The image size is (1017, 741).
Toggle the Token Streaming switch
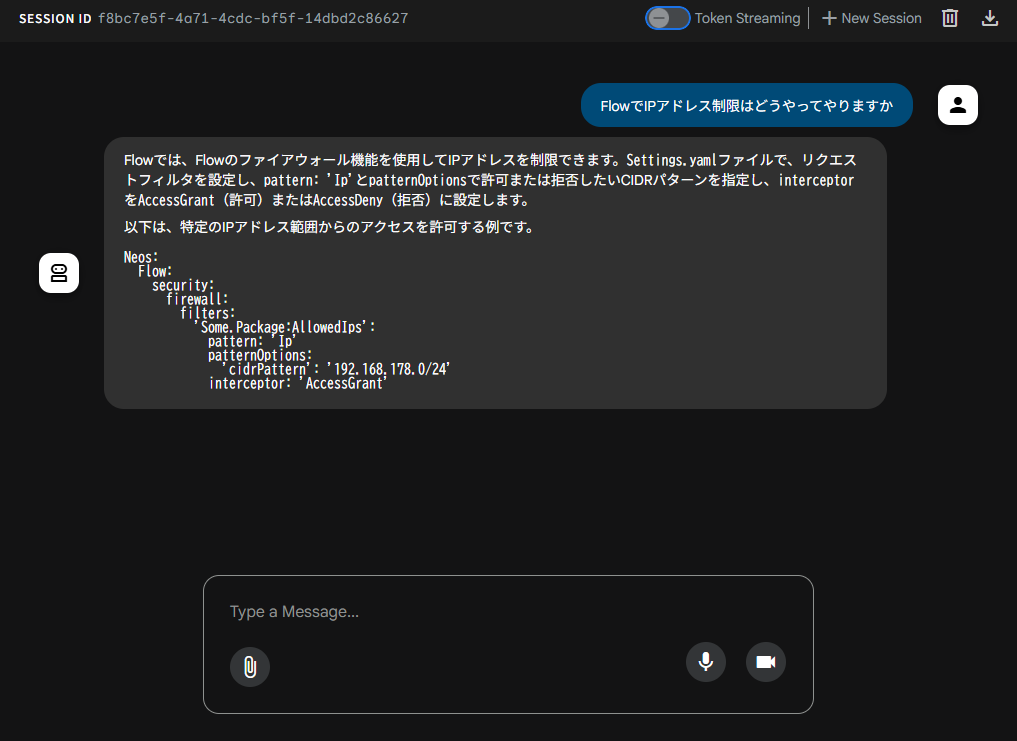[667, 18]
